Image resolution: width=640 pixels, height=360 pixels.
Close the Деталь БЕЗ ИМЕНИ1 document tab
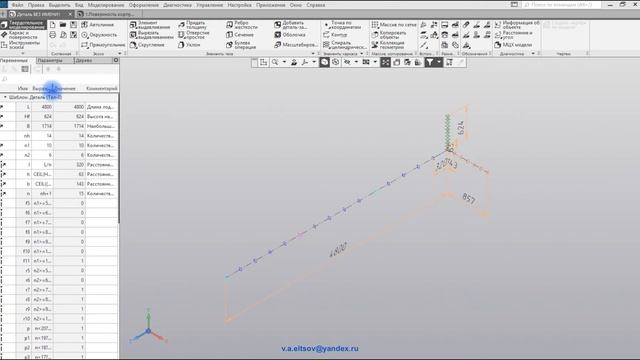(70, 14)
